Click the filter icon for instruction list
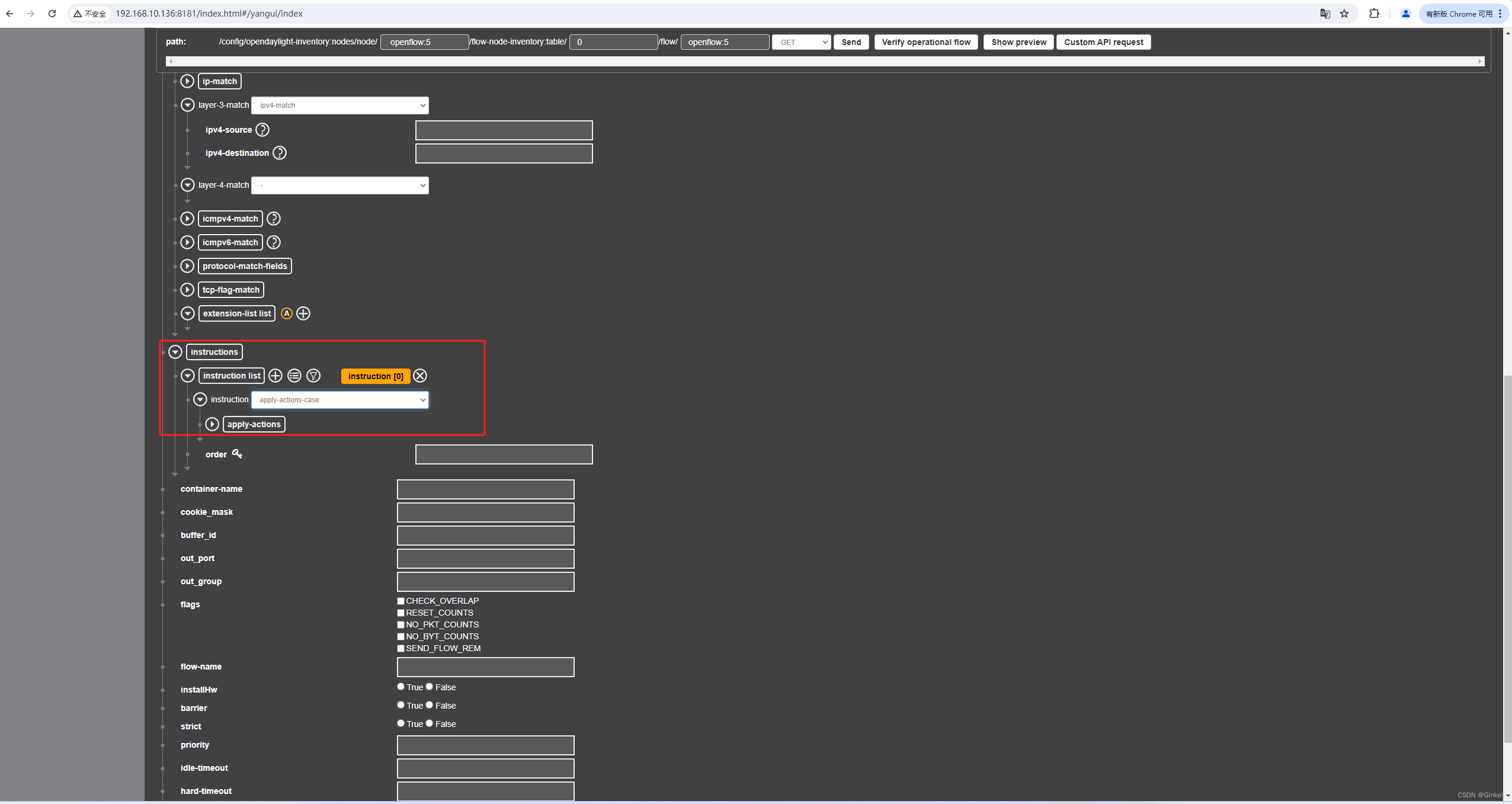The image size is (1512, 804). pyautogui.click(x=313, y=376)
